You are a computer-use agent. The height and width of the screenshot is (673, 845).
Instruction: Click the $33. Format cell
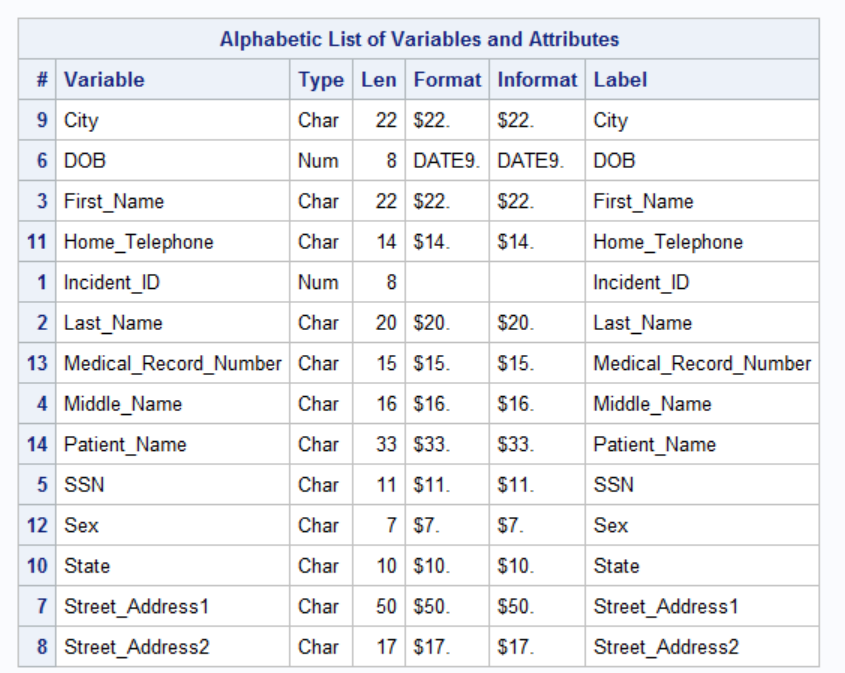(432, 445)
